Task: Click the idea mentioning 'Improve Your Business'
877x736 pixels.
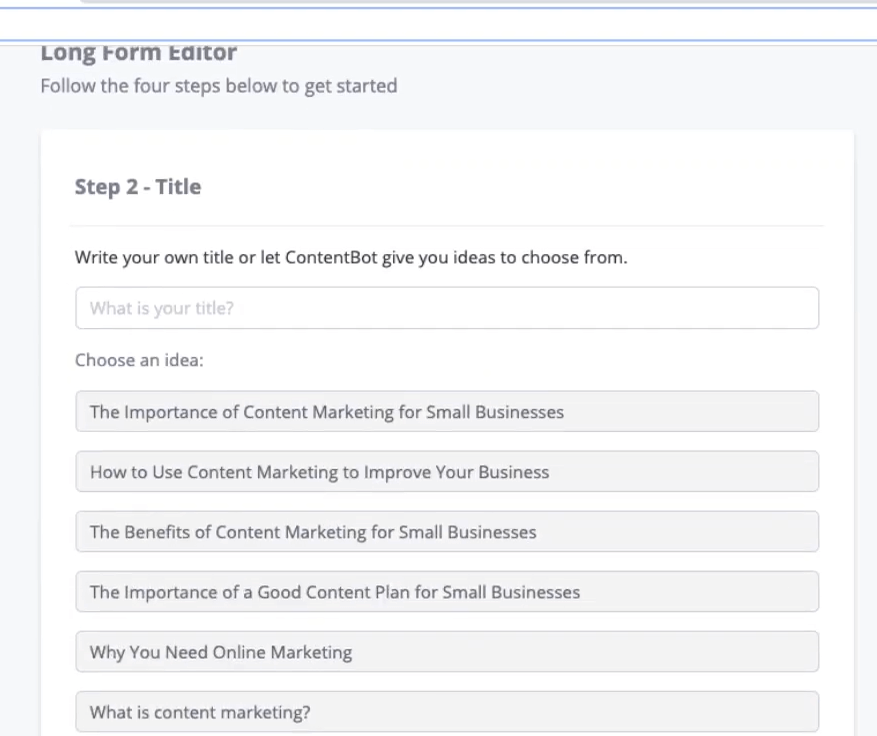Action: [447, 471]
